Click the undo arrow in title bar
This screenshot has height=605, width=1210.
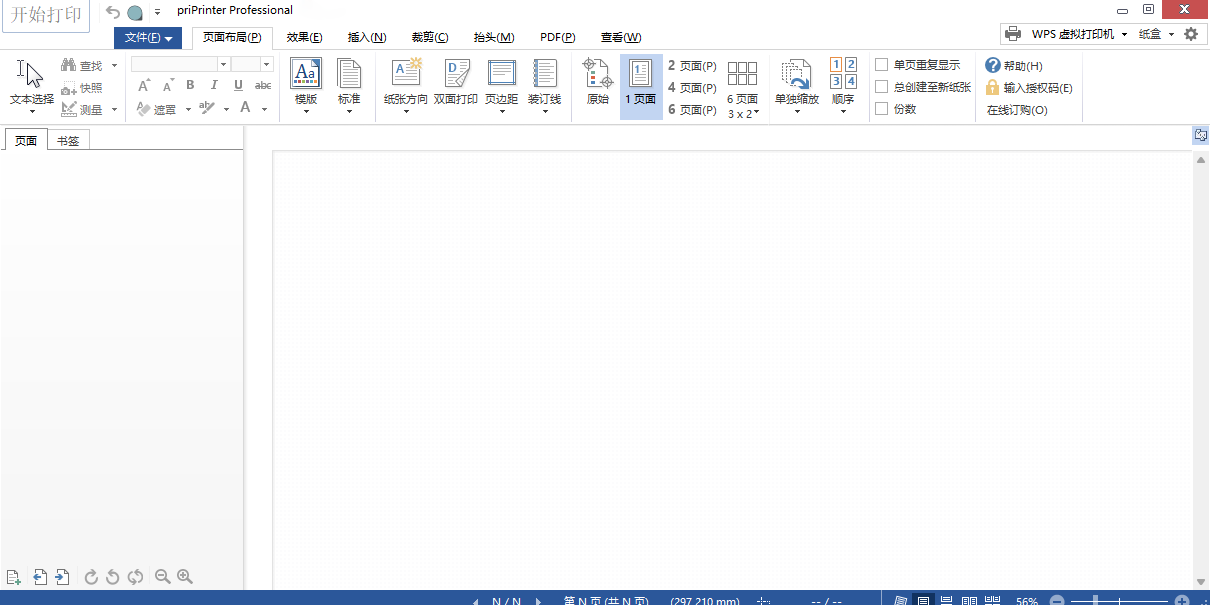112,12
